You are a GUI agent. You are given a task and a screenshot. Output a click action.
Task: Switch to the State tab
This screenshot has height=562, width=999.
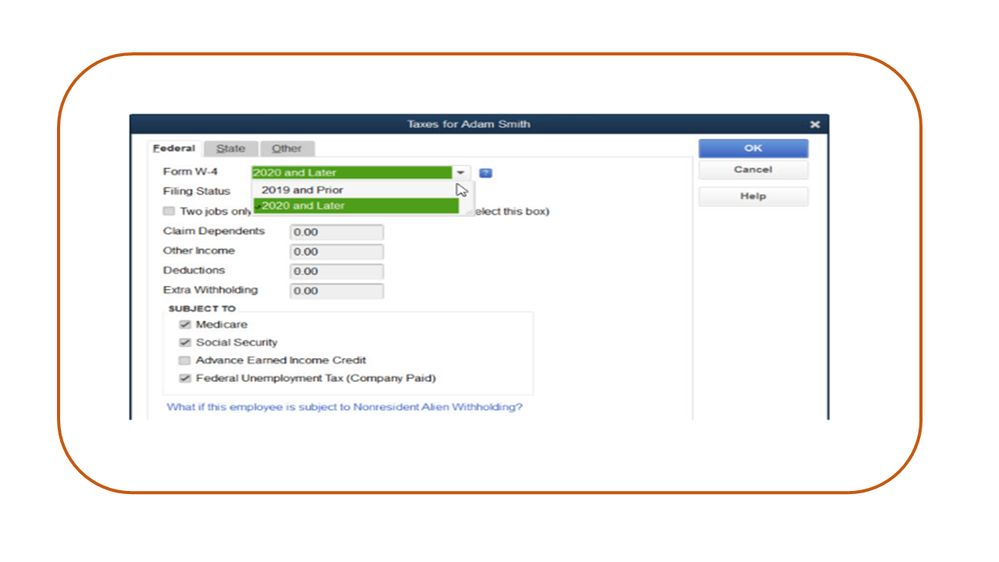231,148
